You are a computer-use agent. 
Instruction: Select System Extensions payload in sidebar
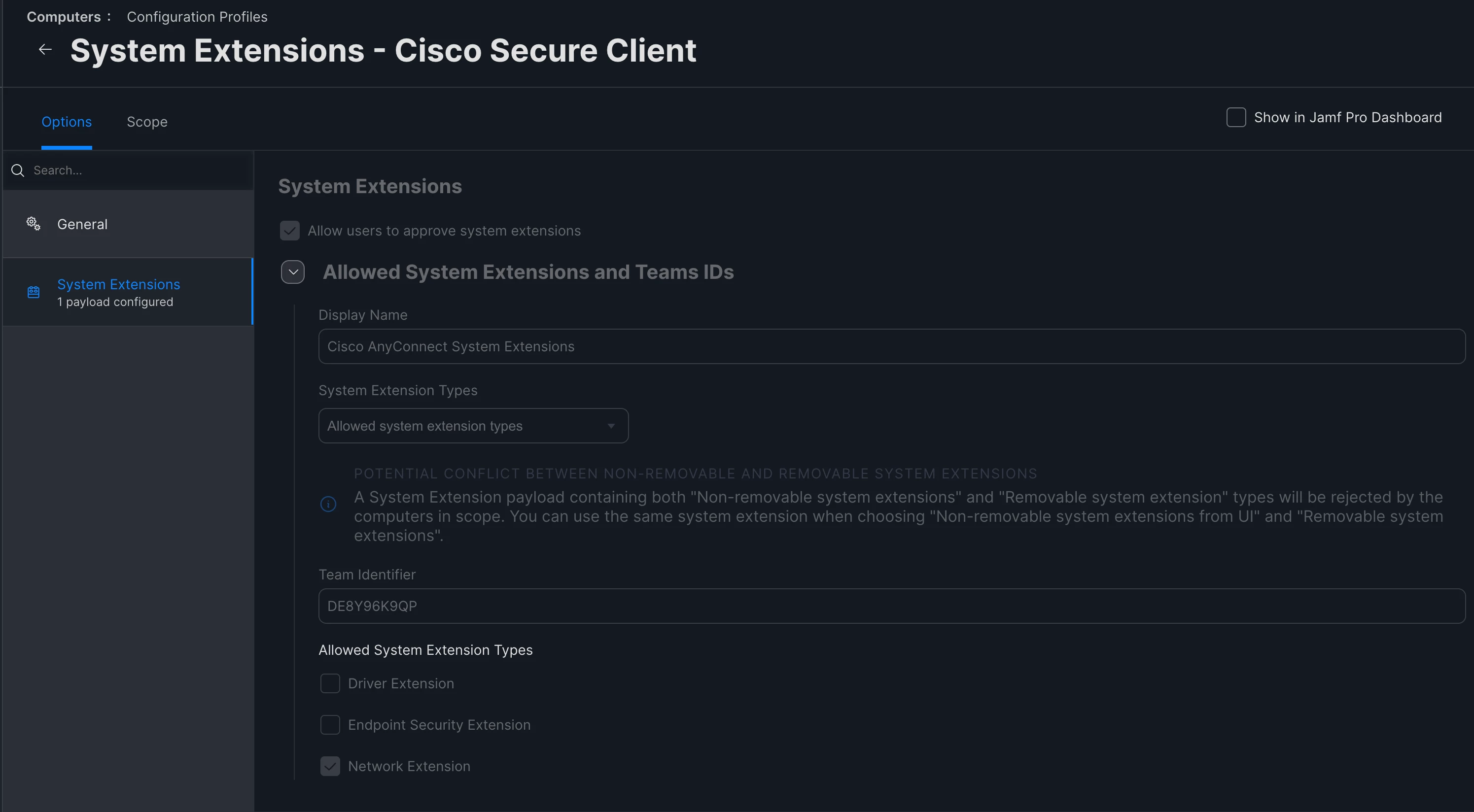click(128, 292)
